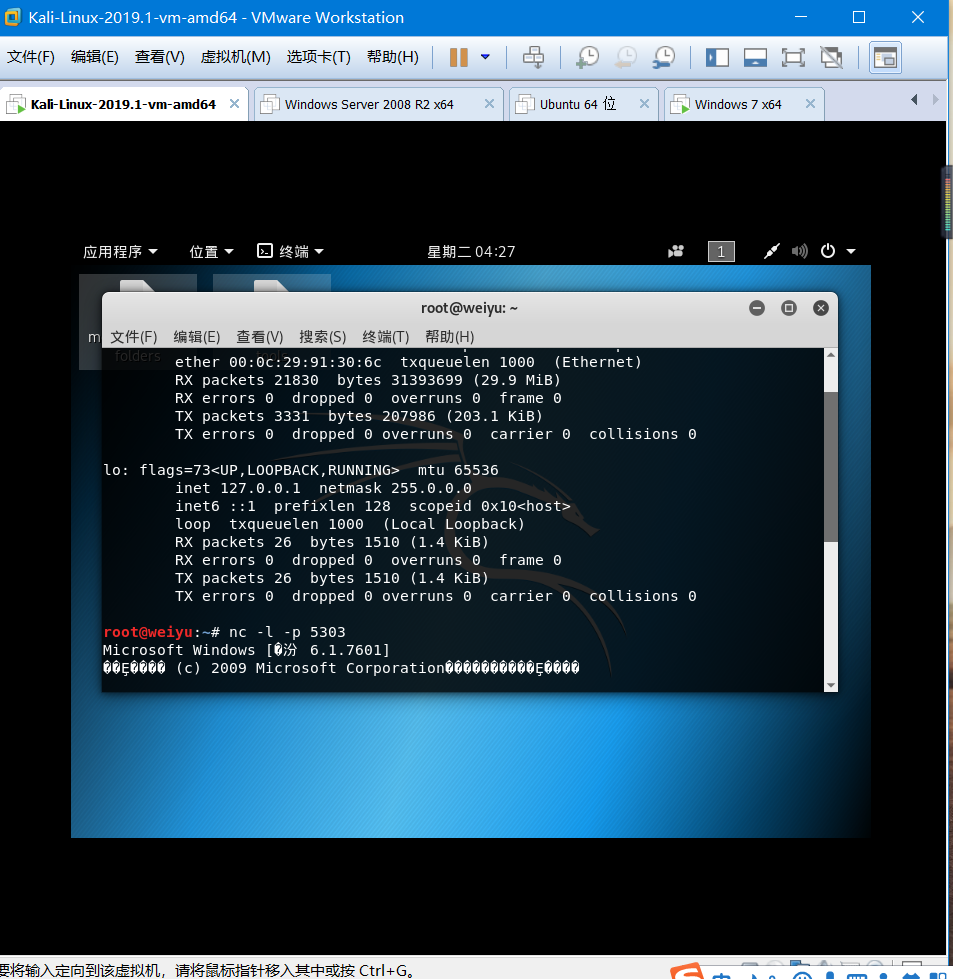The width and height of the screenshot is (953, 979).
Task: Open VMware 查看(V) menu
Action: point(159,57)
